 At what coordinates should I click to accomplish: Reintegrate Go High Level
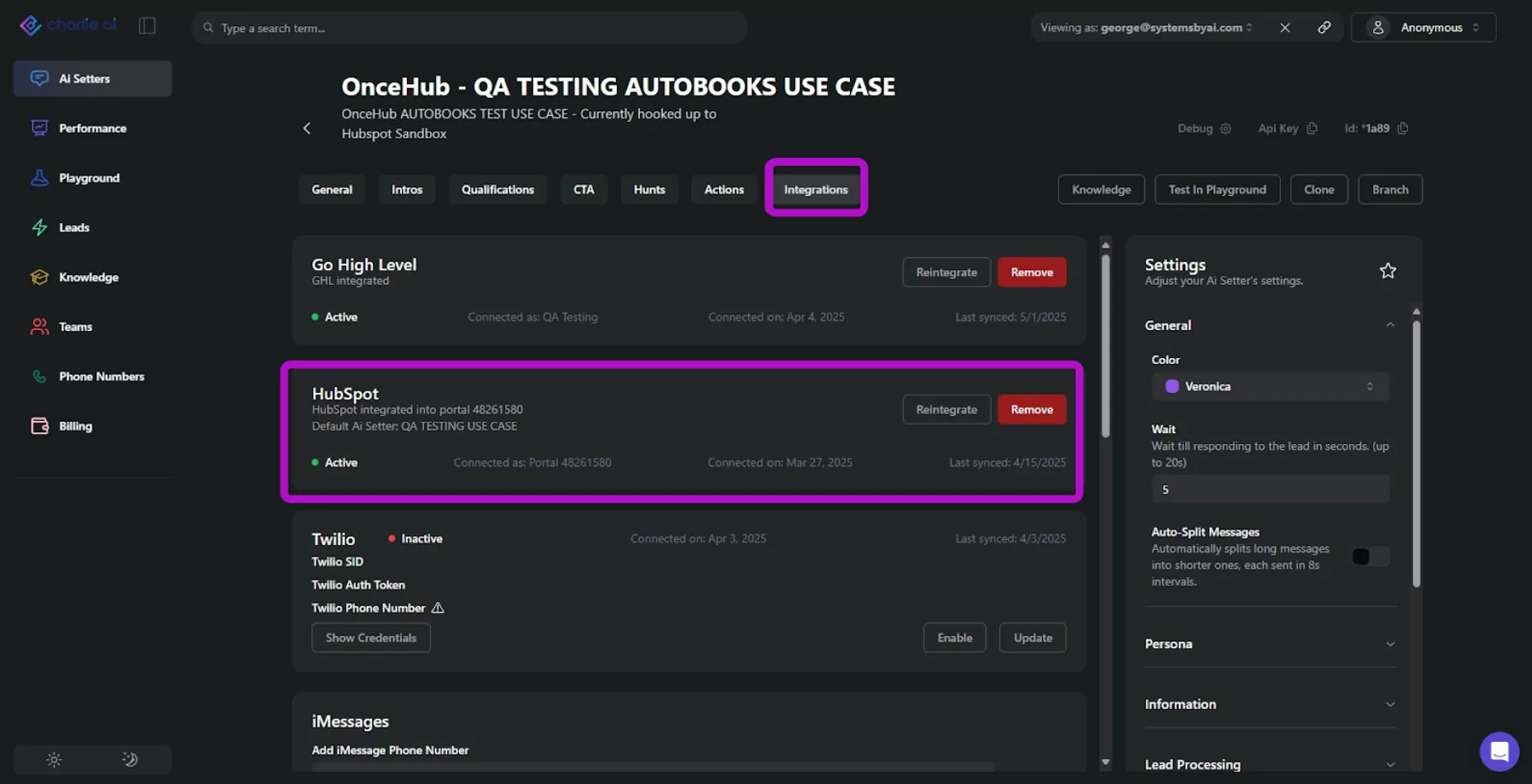pos(946,272)
